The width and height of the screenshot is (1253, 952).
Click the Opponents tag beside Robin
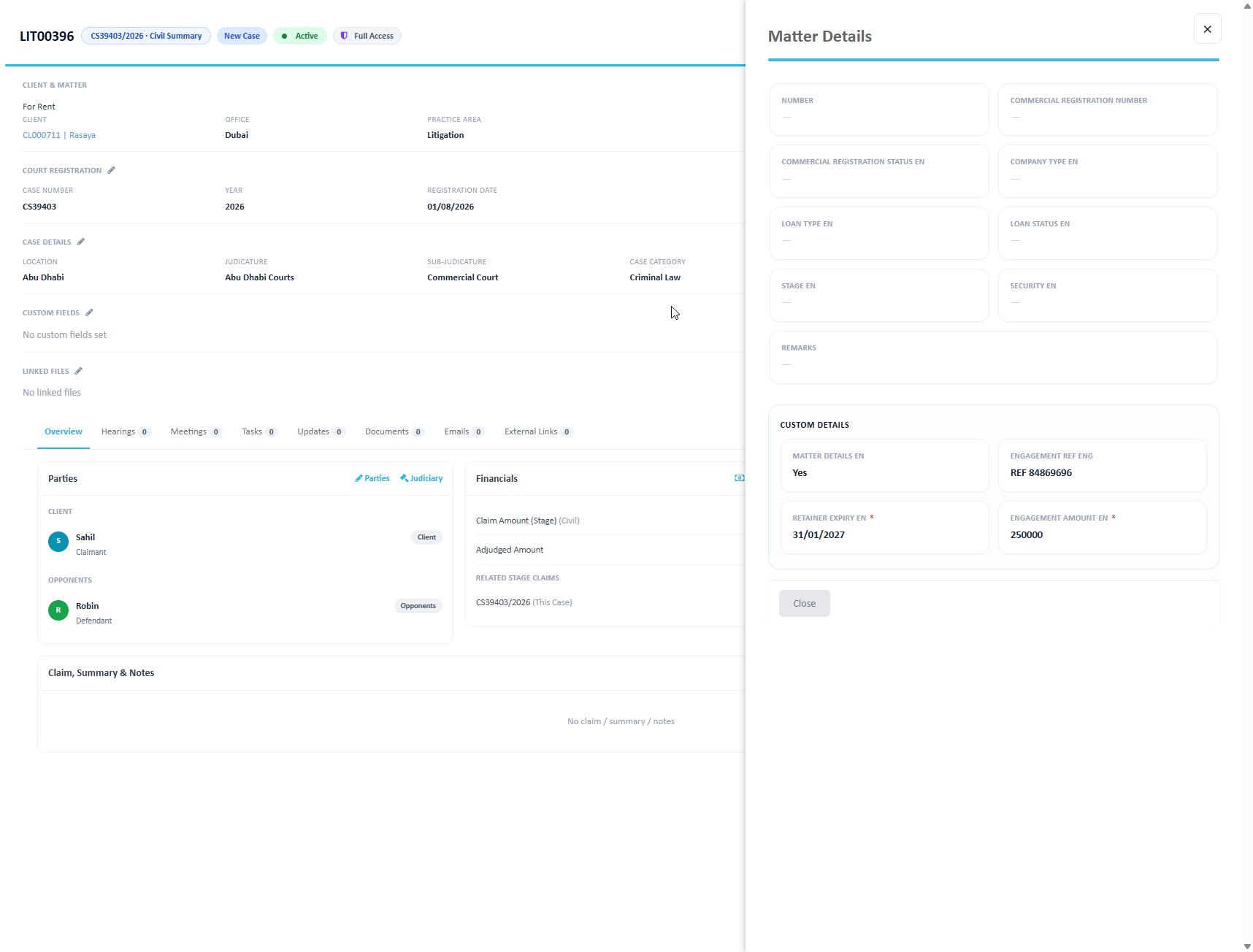(418, 606)
